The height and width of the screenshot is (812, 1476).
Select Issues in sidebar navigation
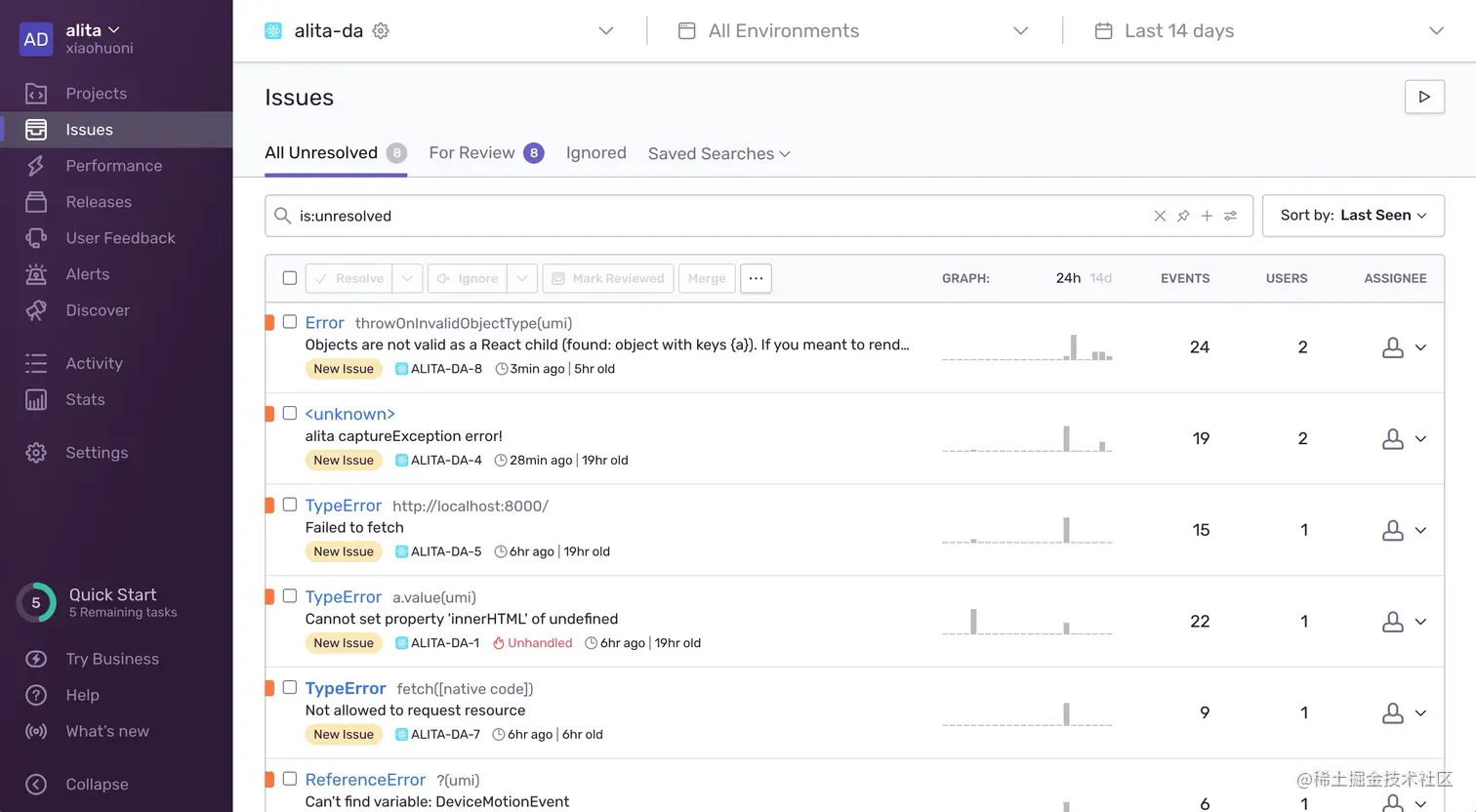(x=116, y=130)
